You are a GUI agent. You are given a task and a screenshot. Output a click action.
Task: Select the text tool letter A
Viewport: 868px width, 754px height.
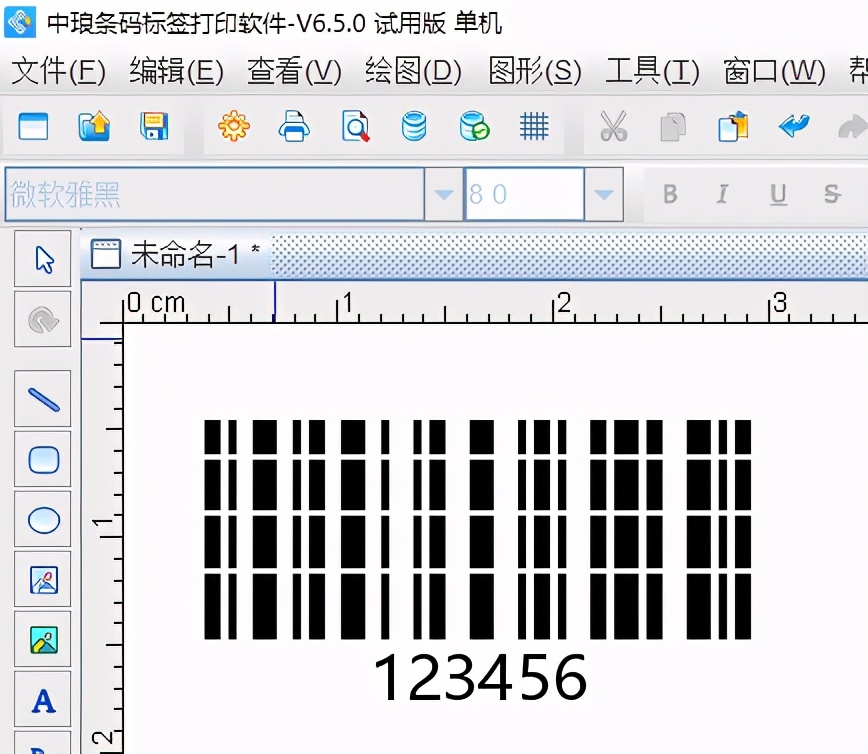point(43,700)
